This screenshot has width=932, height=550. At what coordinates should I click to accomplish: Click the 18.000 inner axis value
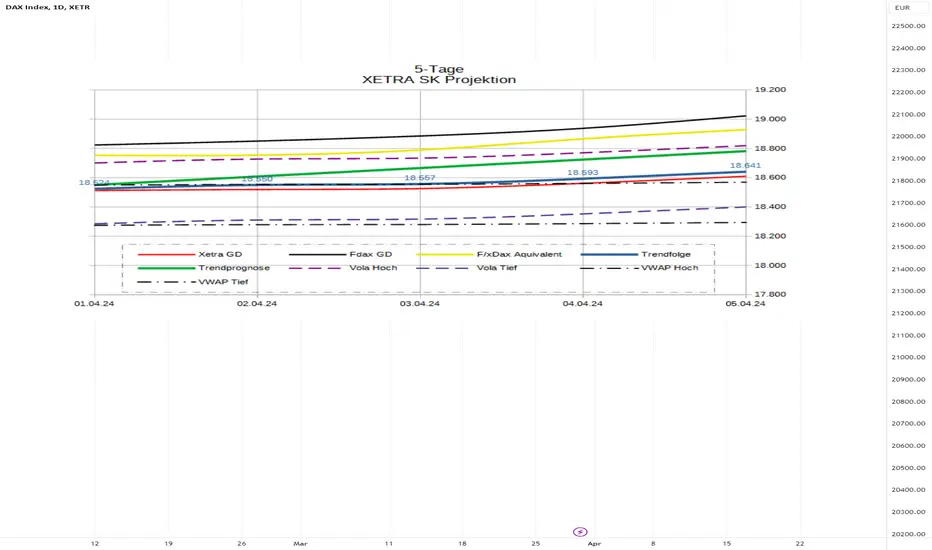coord(770,265)
